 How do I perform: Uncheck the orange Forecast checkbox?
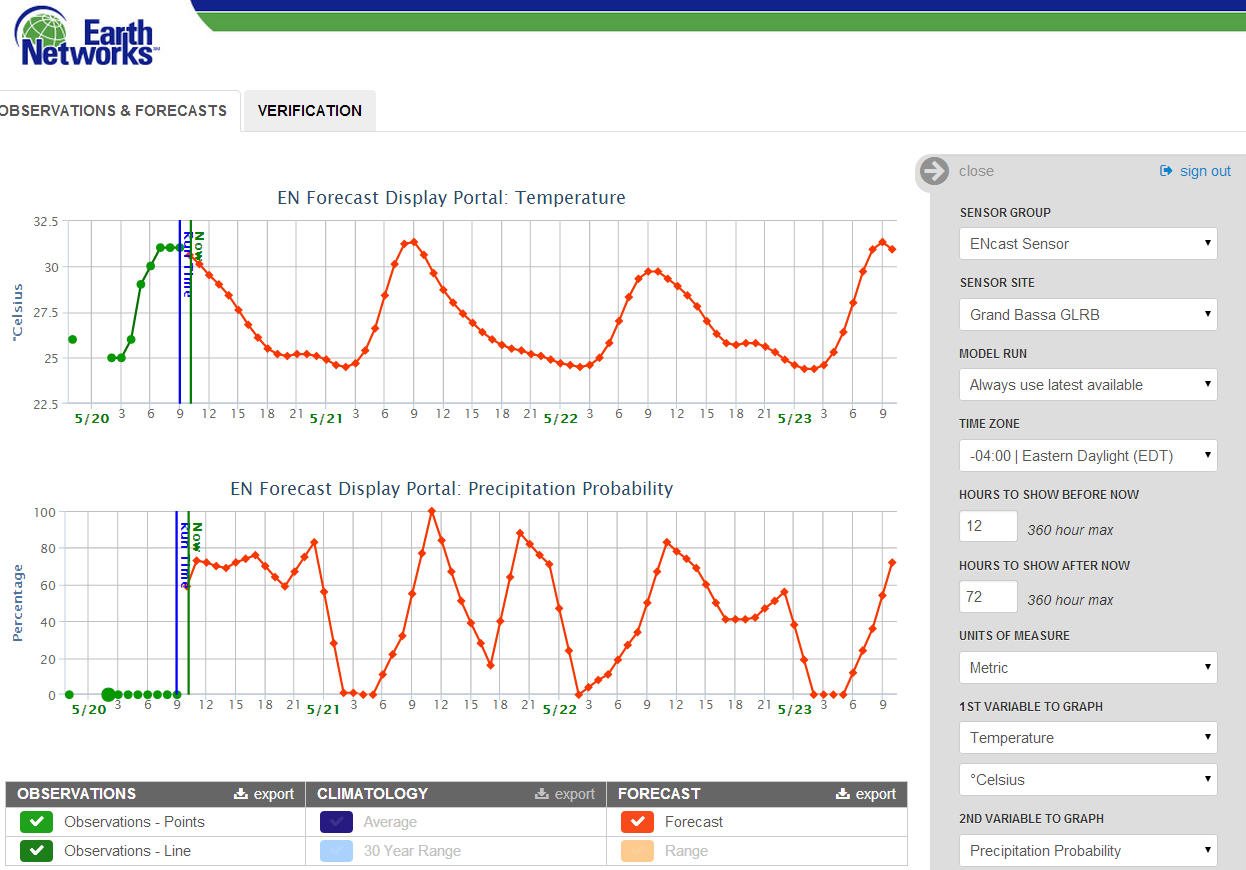pos(638,822)
